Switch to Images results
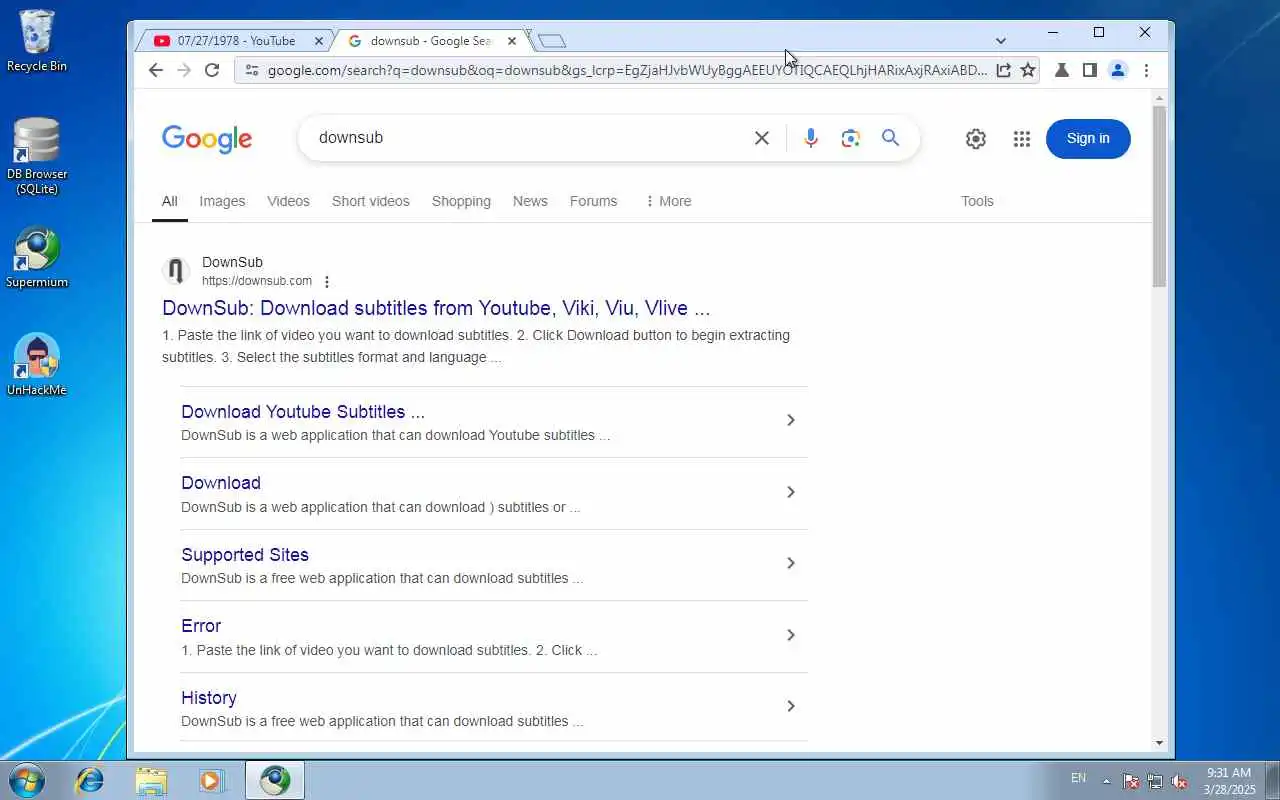The image size is (1280, 800). (222, 201)
